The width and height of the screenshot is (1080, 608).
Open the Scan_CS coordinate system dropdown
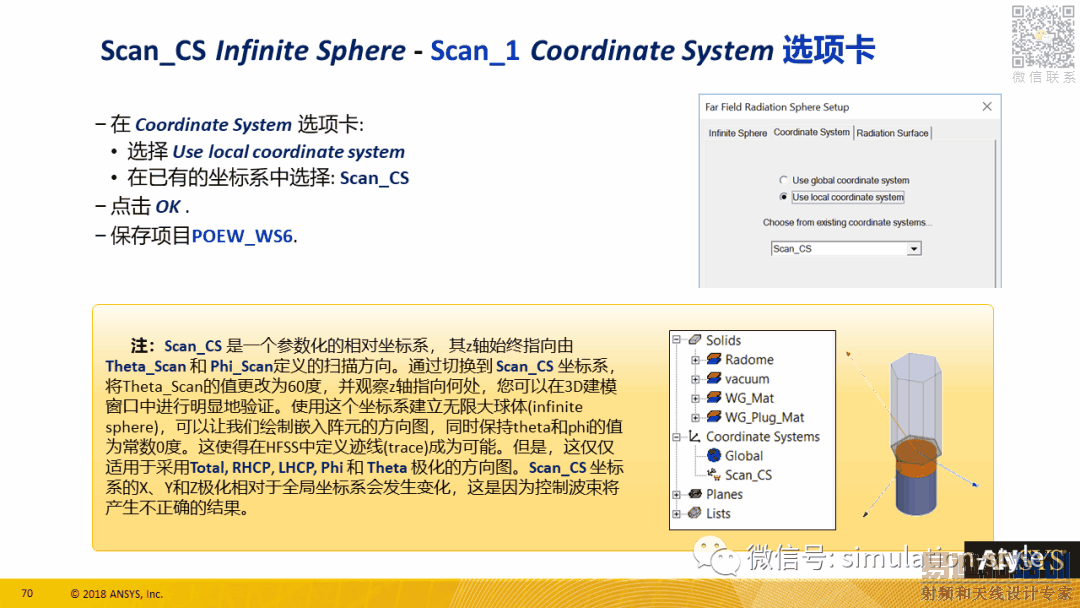click(x=914, y=249)
